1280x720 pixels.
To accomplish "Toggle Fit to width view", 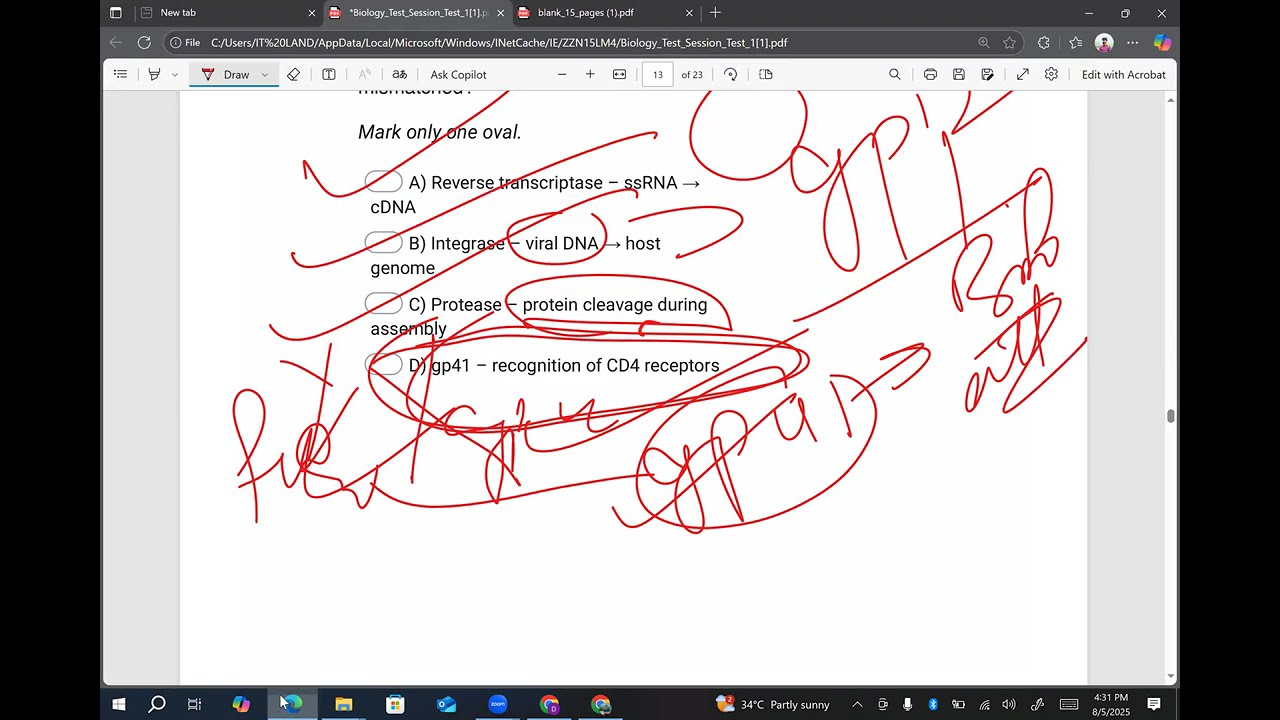I will [x=619, y=74].
